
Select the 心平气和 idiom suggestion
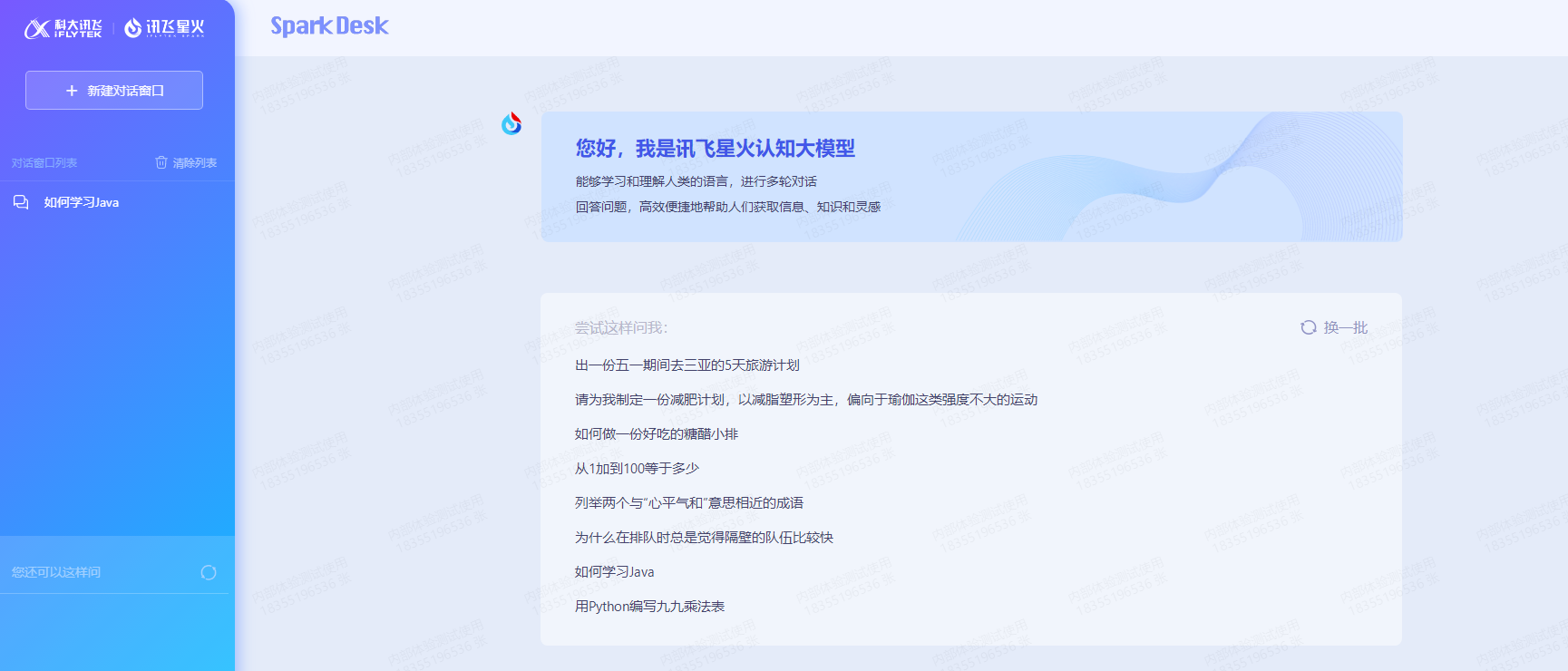pyautogui.click(x=689, y=503)
